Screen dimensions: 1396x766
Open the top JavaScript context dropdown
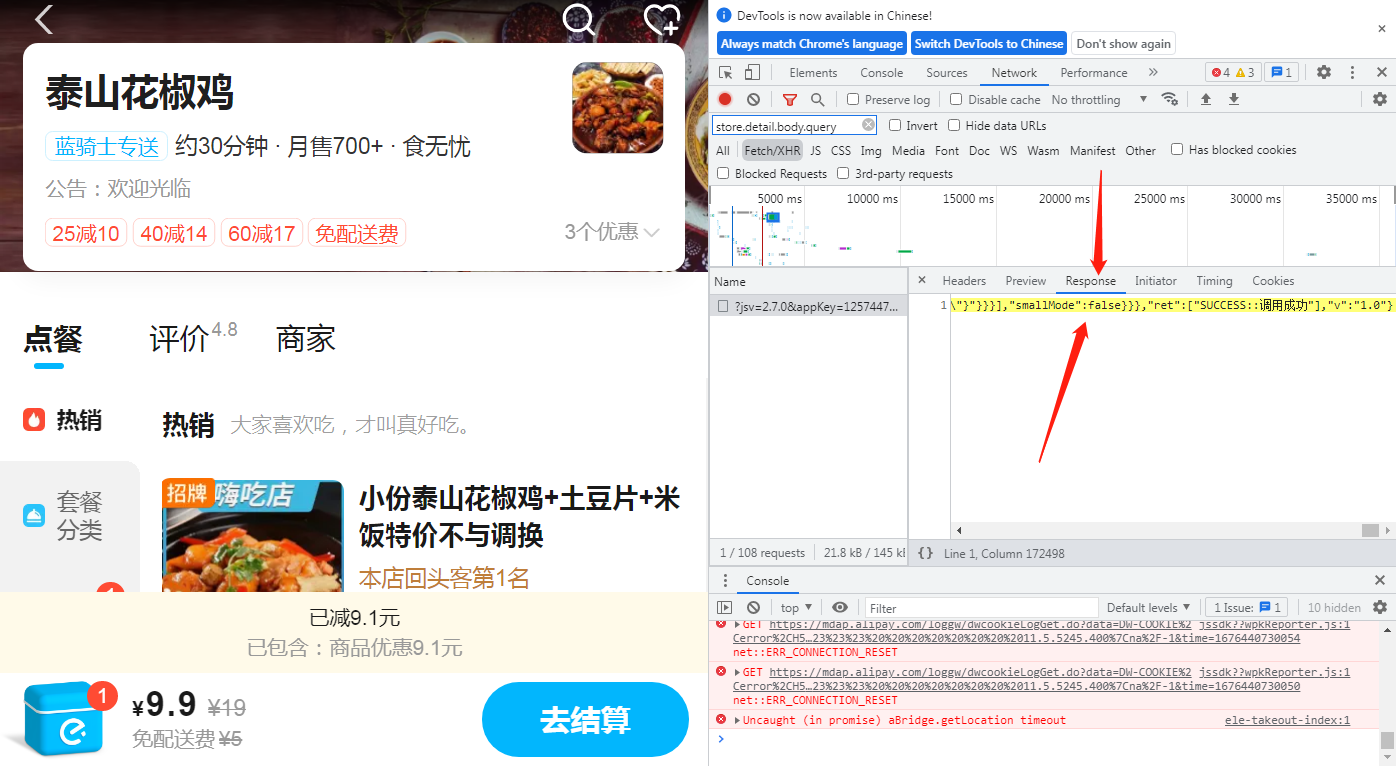(x=796, y=607)
